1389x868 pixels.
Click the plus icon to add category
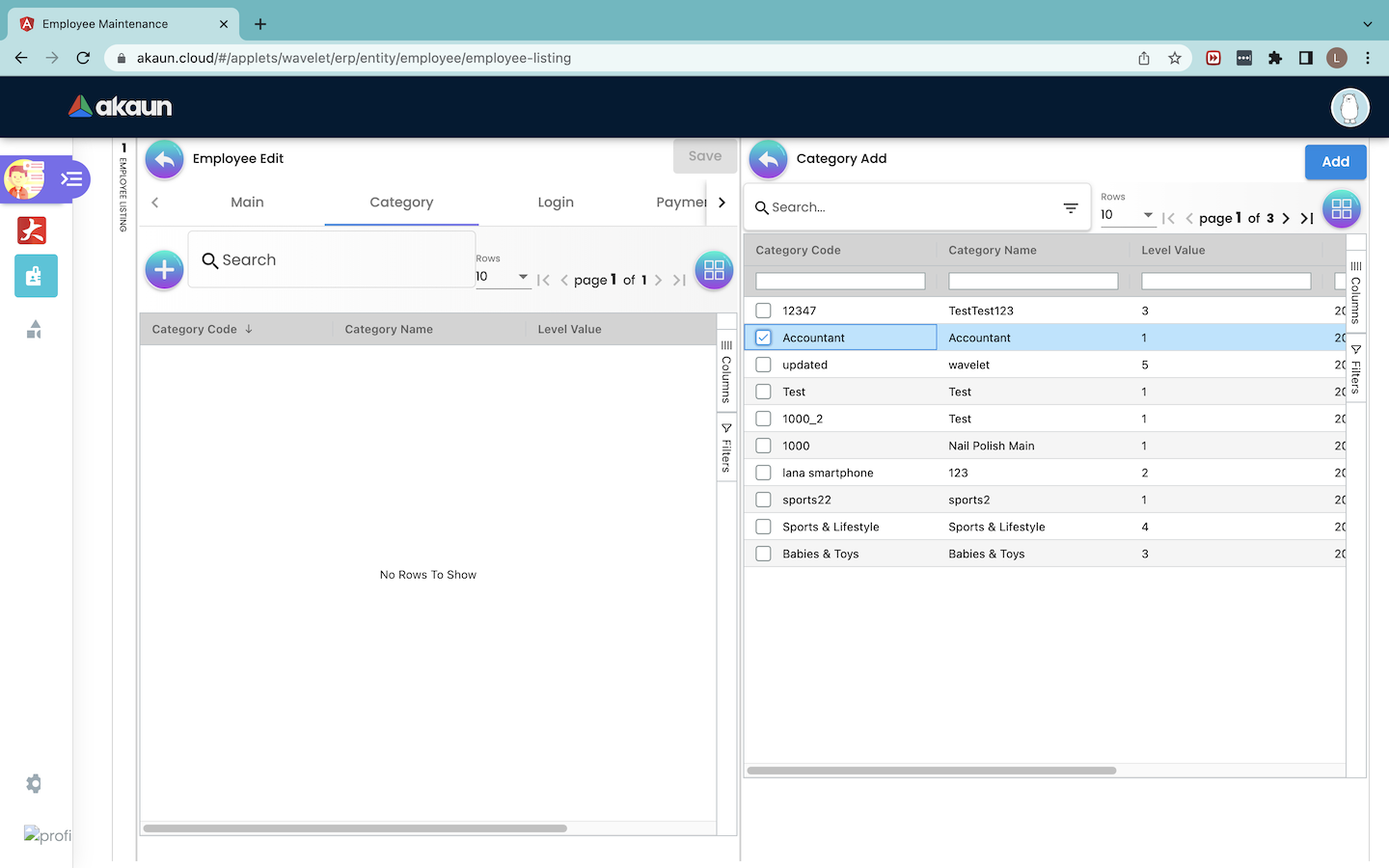point(165,270)
